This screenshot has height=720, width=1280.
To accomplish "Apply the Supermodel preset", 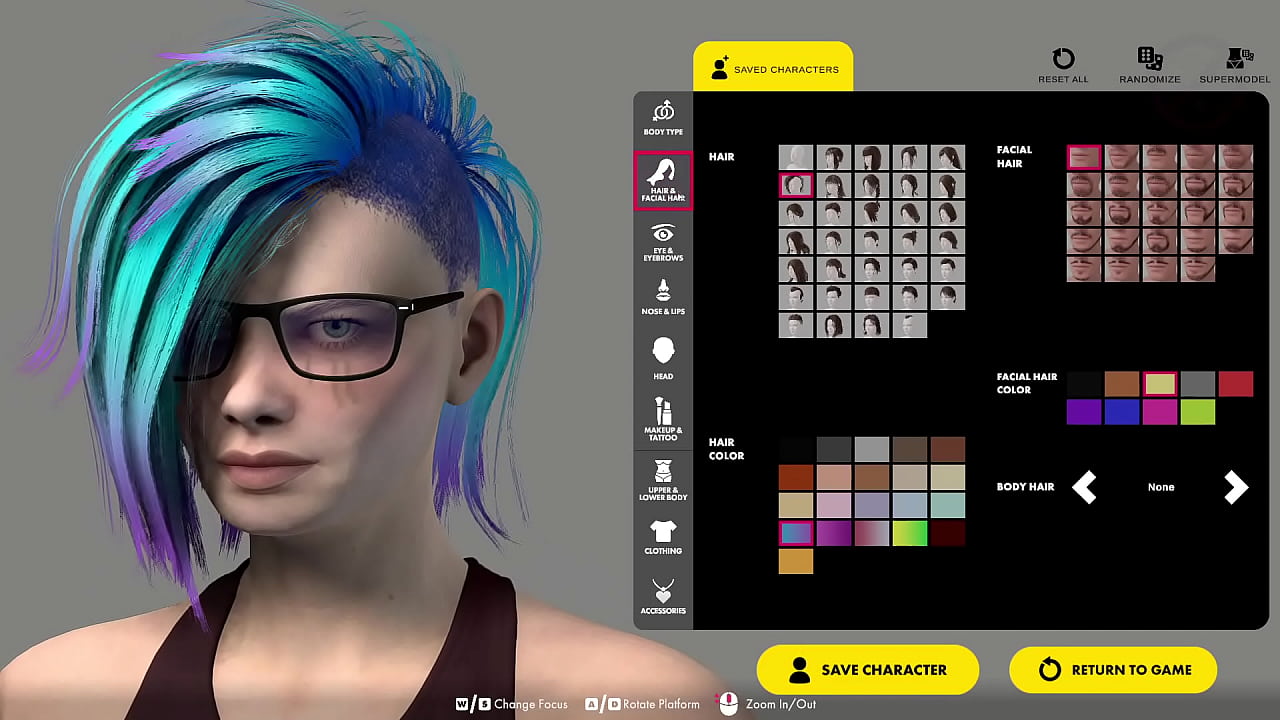I will (1234, 65).
